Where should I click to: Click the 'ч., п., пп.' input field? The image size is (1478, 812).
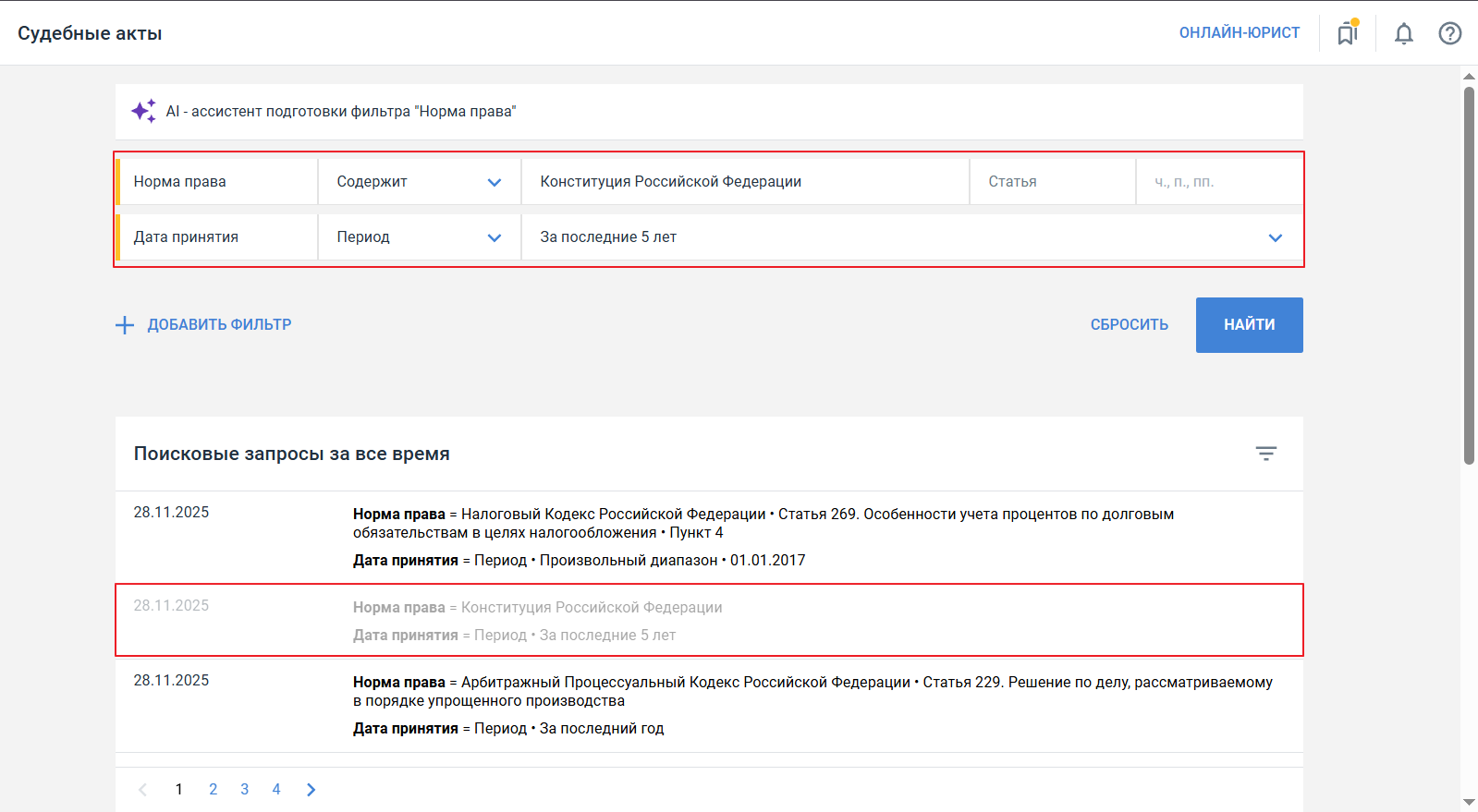(1217, 182)
